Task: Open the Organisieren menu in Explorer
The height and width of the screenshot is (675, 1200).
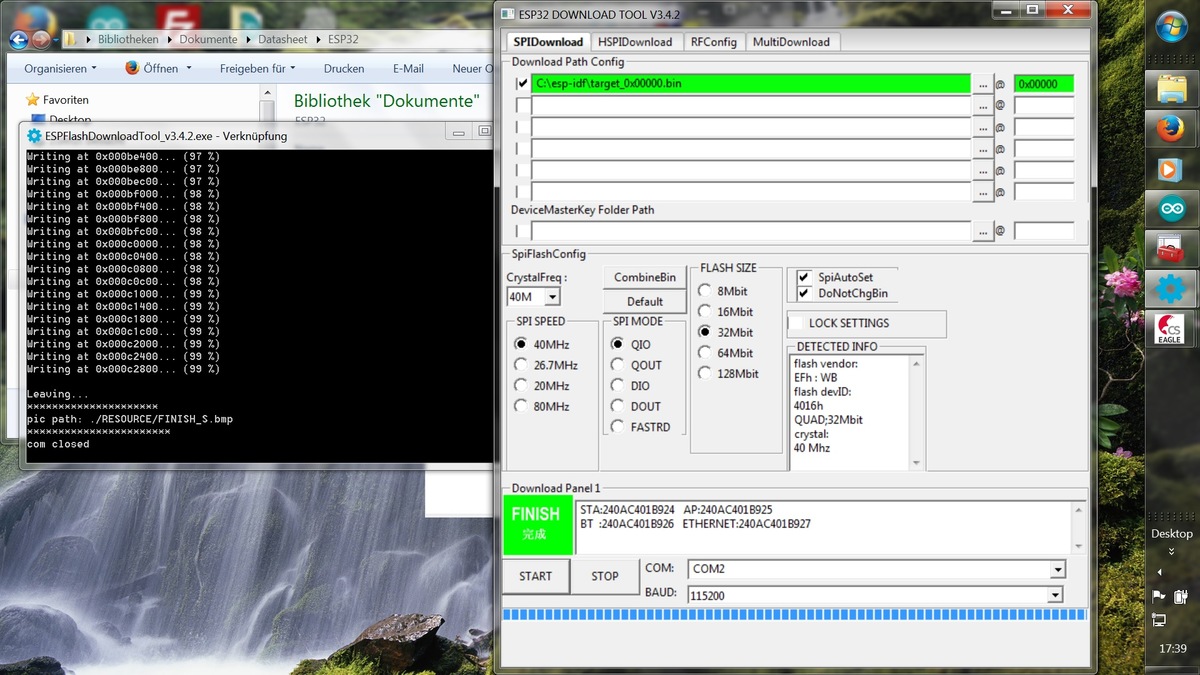Action: click(x=60, y=69)
